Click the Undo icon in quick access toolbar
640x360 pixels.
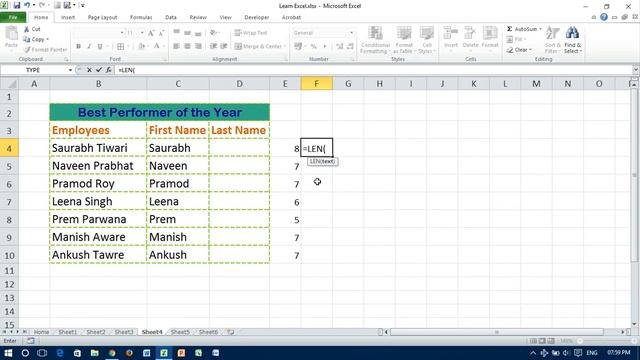coord(27,5)
